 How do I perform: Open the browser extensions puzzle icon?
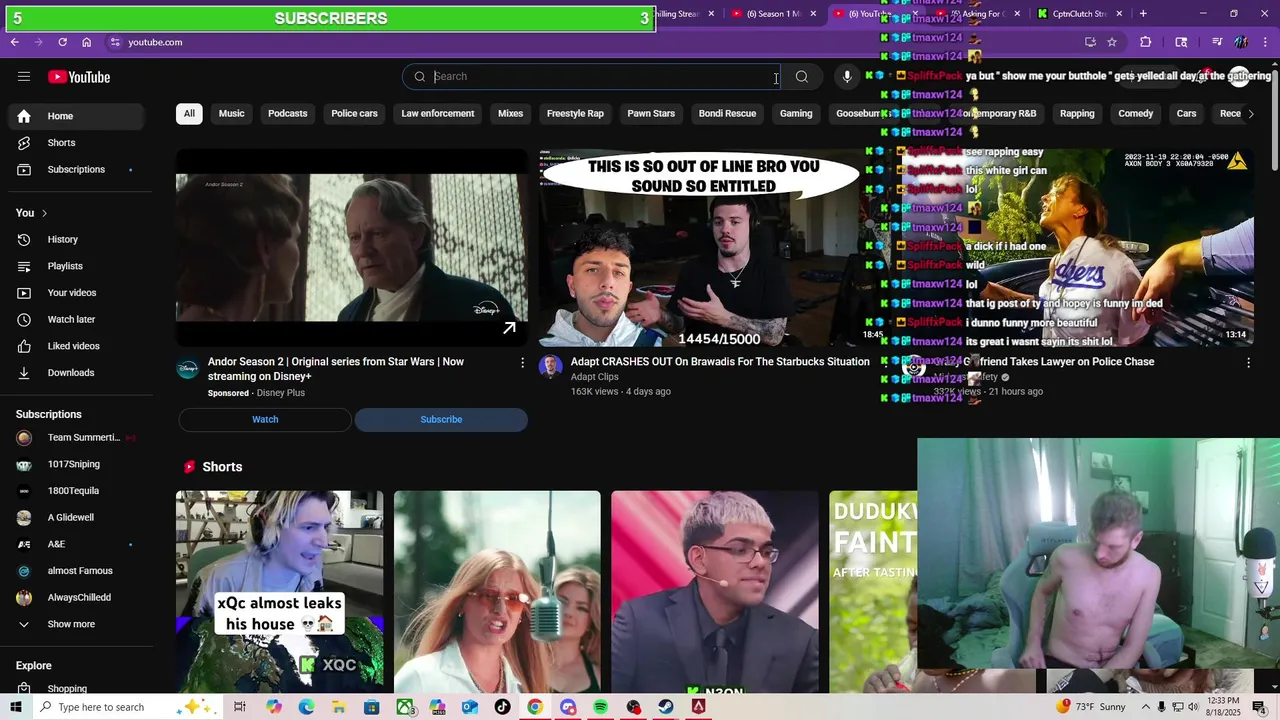pos(1146,42)
